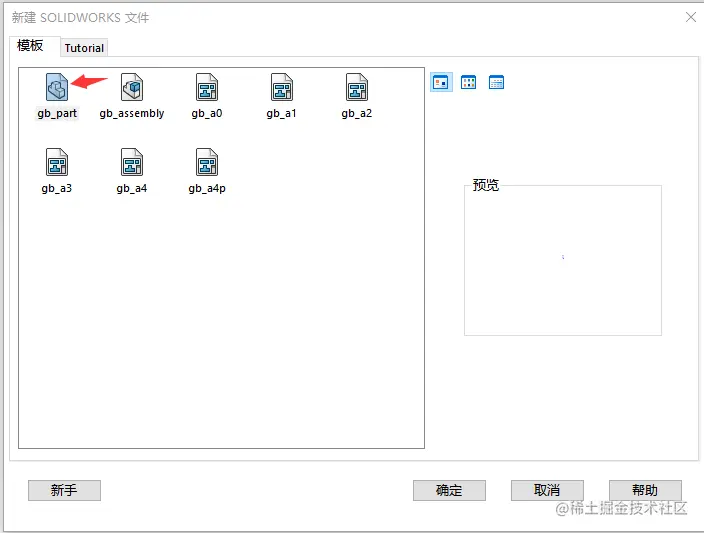
Task: Open the 模板 tab
Action: pos(34,46)
